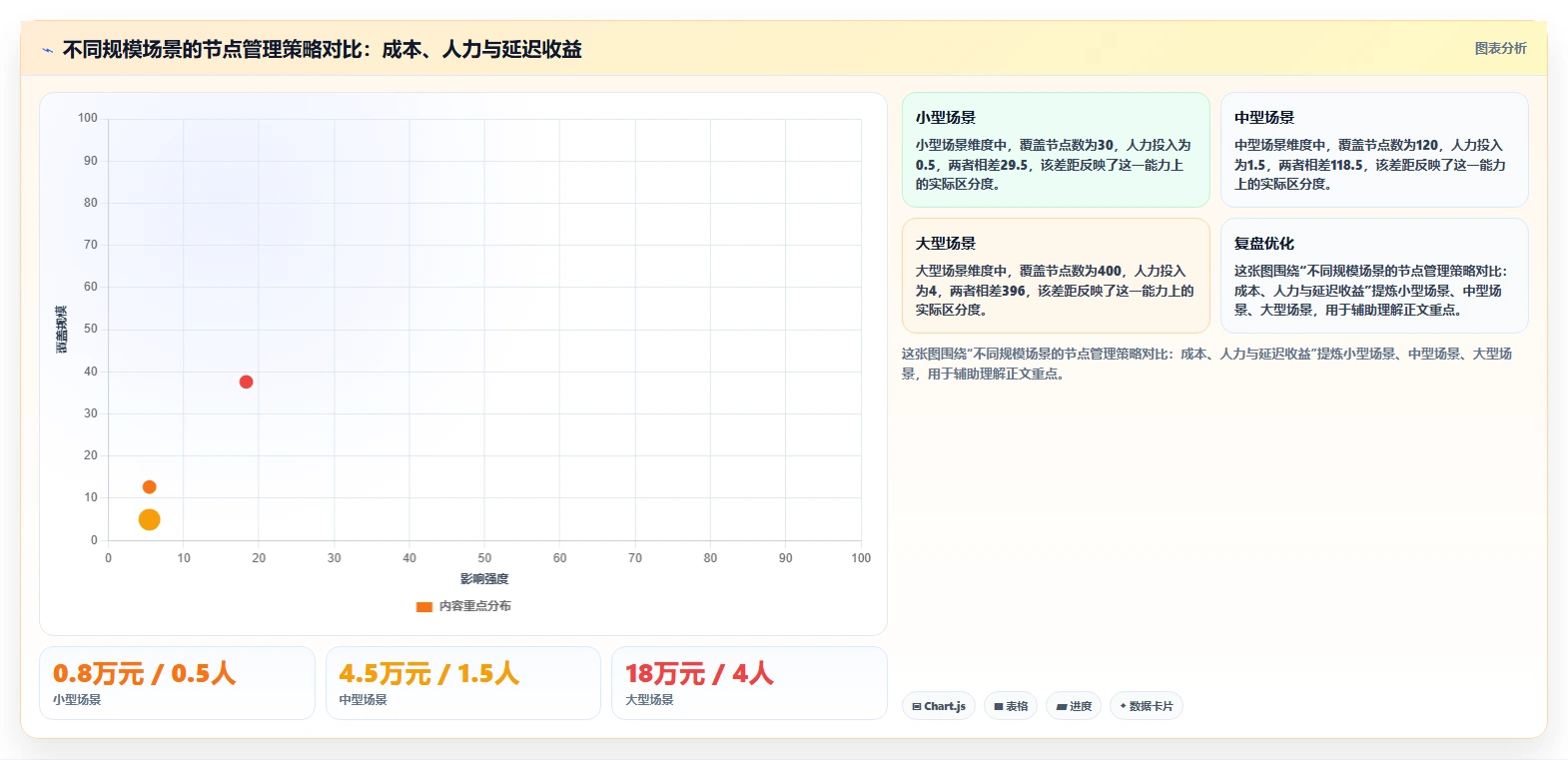Toggle the 内容重点分布 legend color swatch
Screen dimensions: 1568x760
click(424, 606)
